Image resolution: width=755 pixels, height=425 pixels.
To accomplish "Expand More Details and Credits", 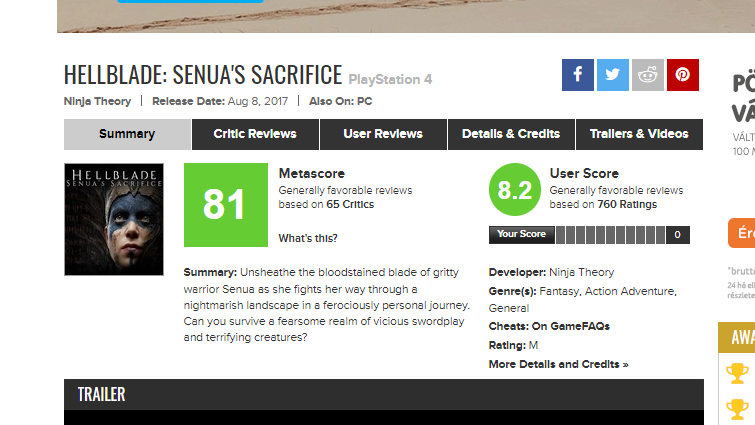I will [558, 364].
